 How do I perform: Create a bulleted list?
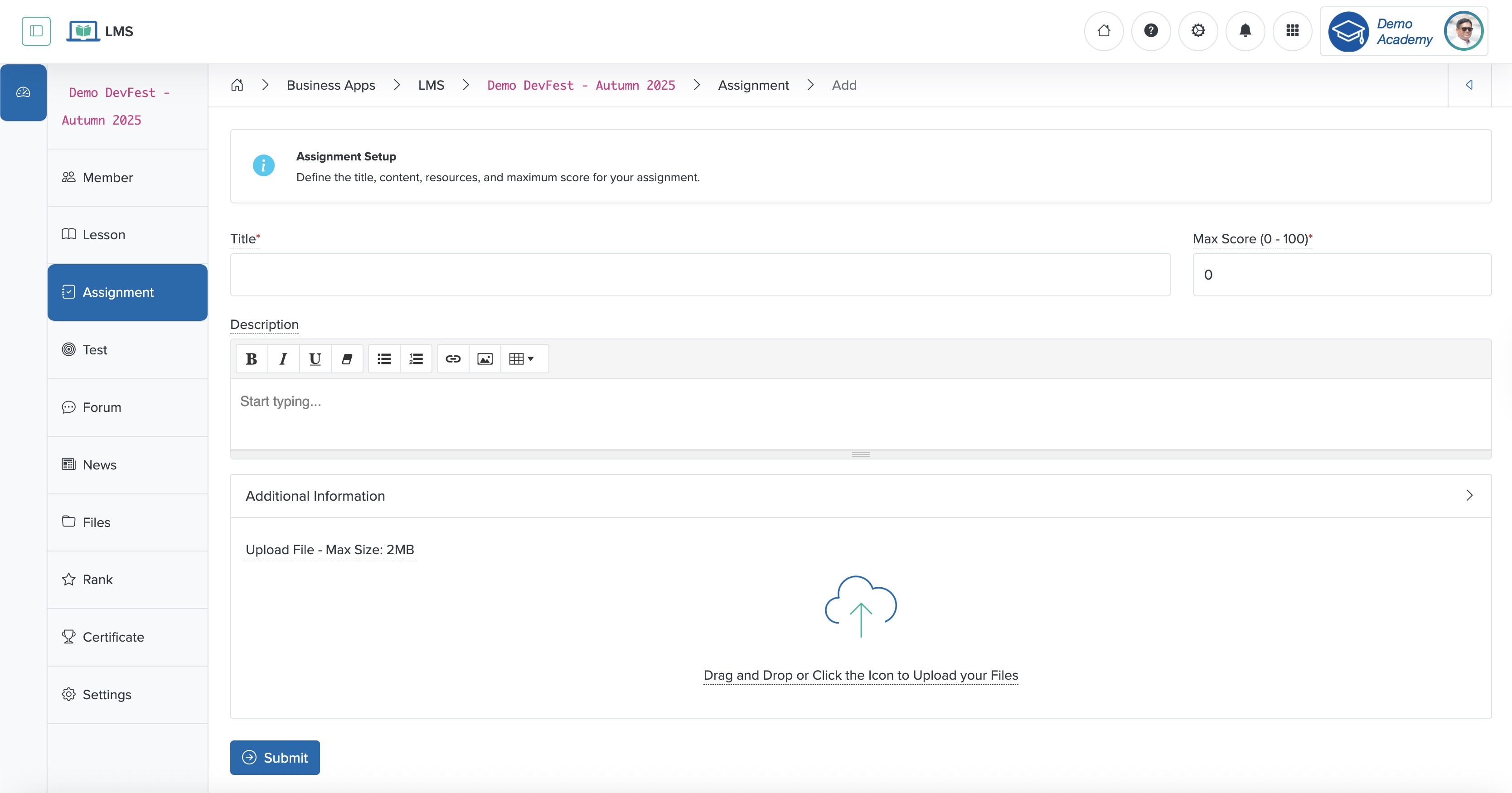(x=384, y=358)
